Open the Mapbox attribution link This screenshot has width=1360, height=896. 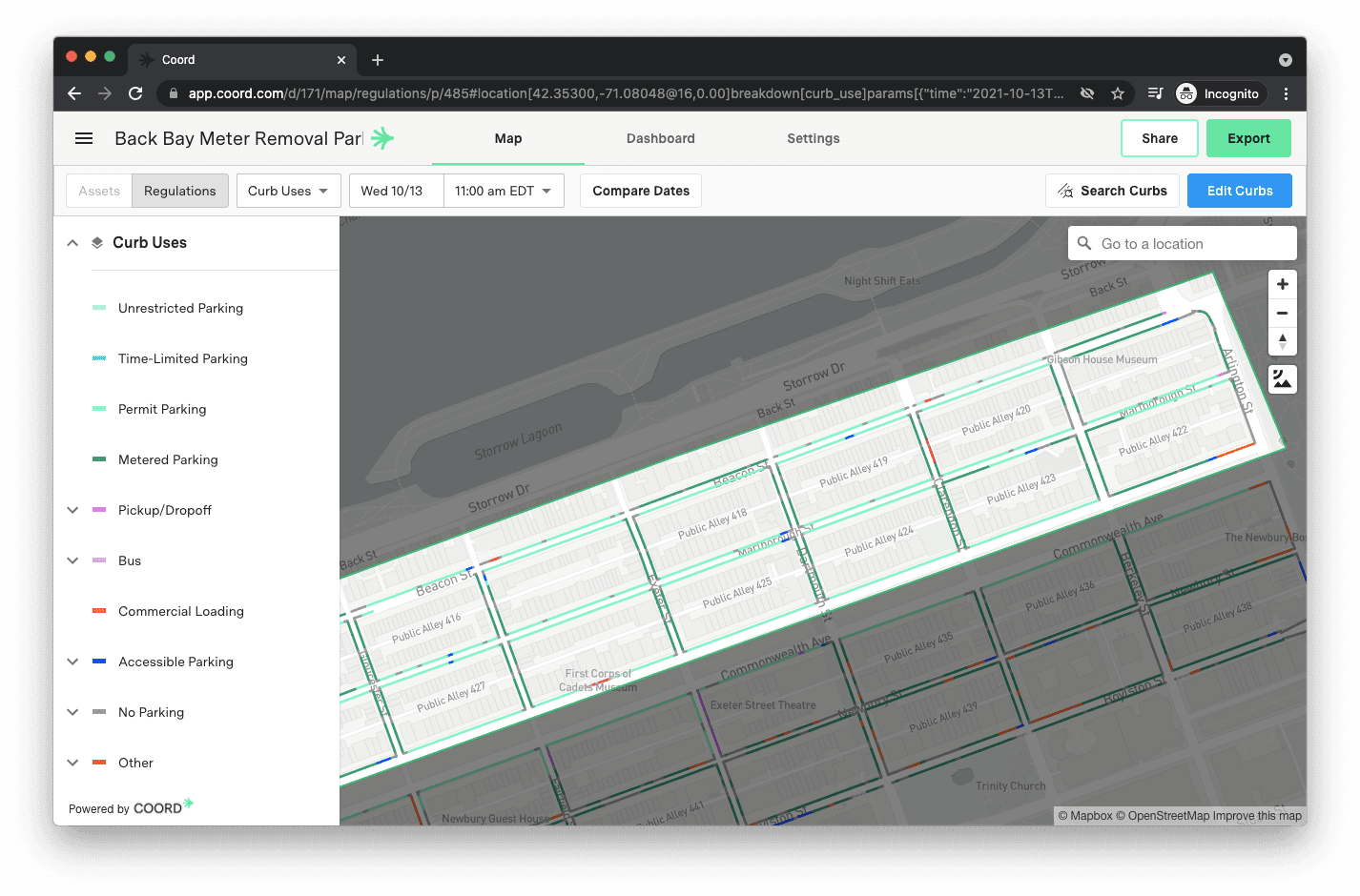[1085, 816]
